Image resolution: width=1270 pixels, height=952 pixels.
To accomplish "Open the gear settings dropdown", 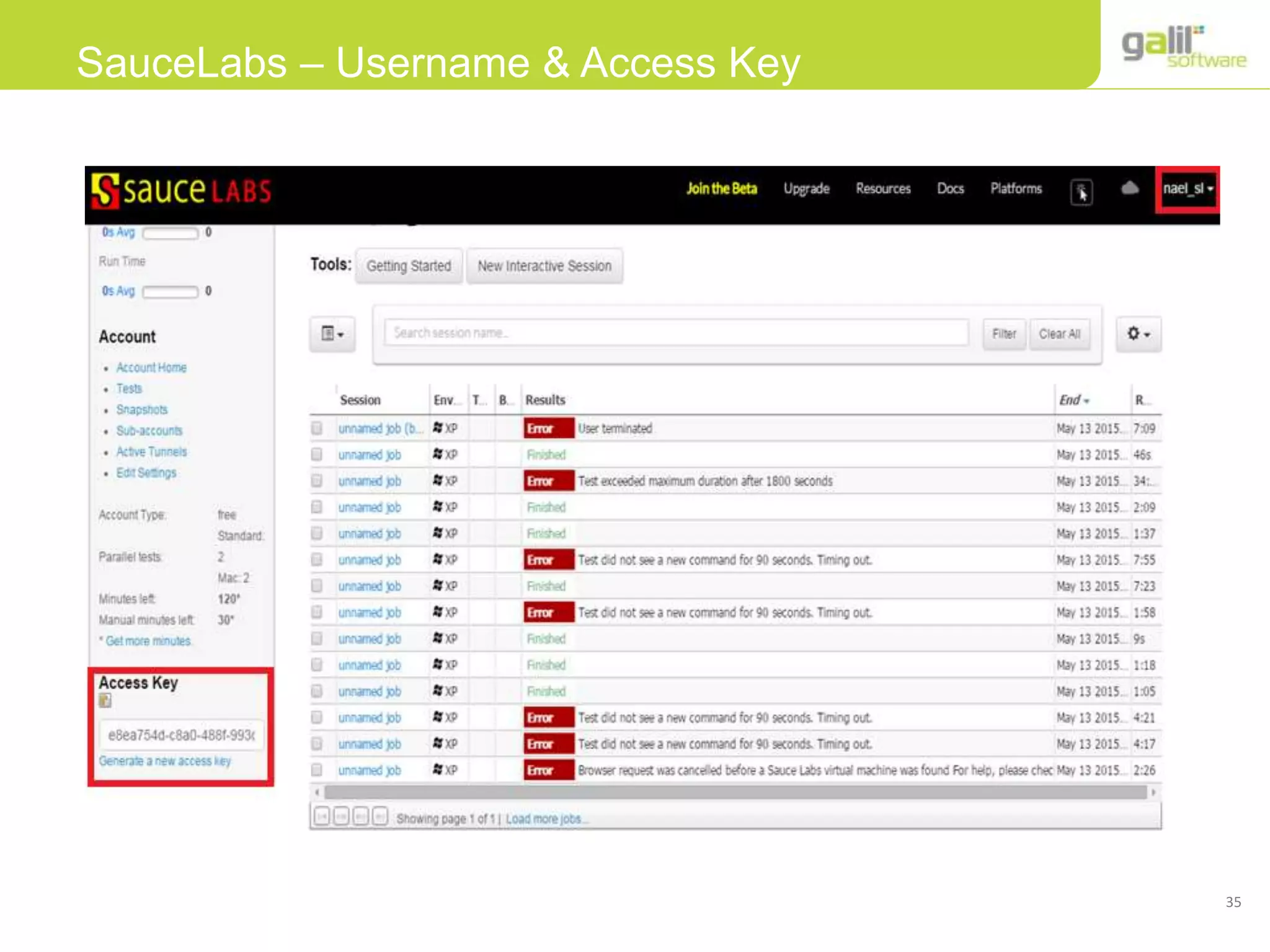I will pos(1139,334).
